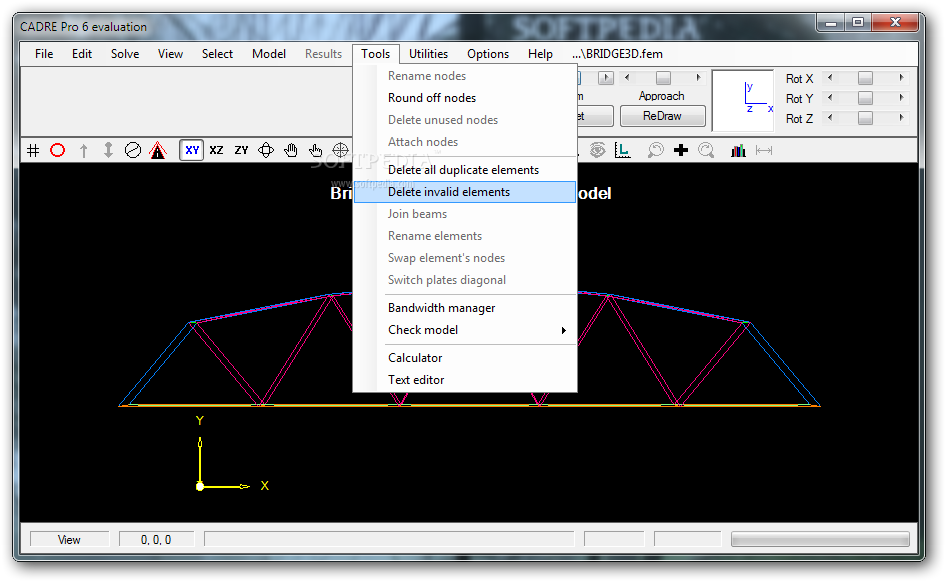This screenshot has height=582, width=946.
Task: Click the yellow coordinate origin marker
Action: tap(200, 486)
